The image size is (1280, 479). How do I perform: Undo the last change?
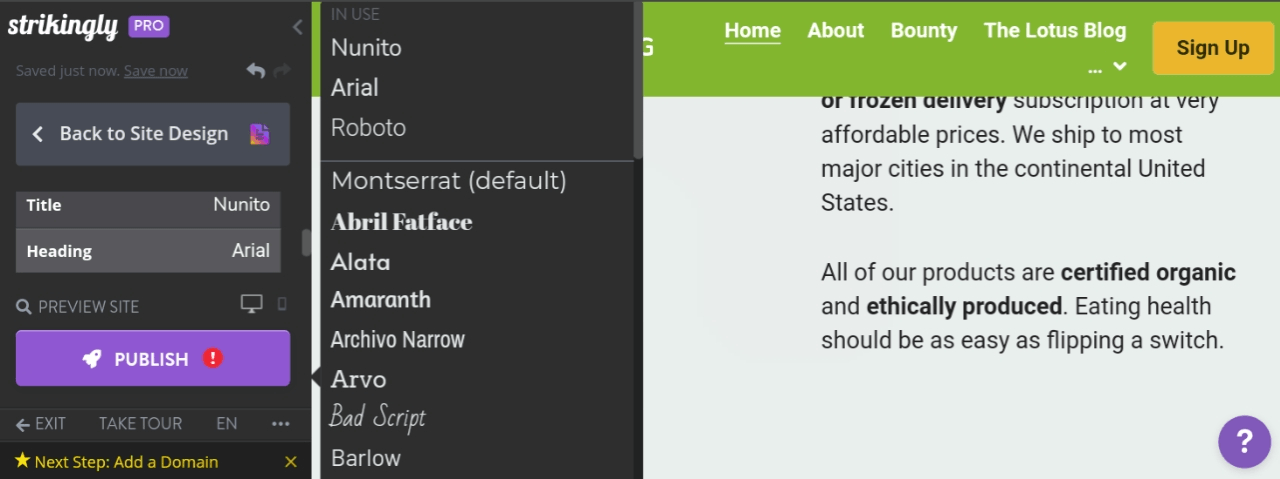[256, 71]
